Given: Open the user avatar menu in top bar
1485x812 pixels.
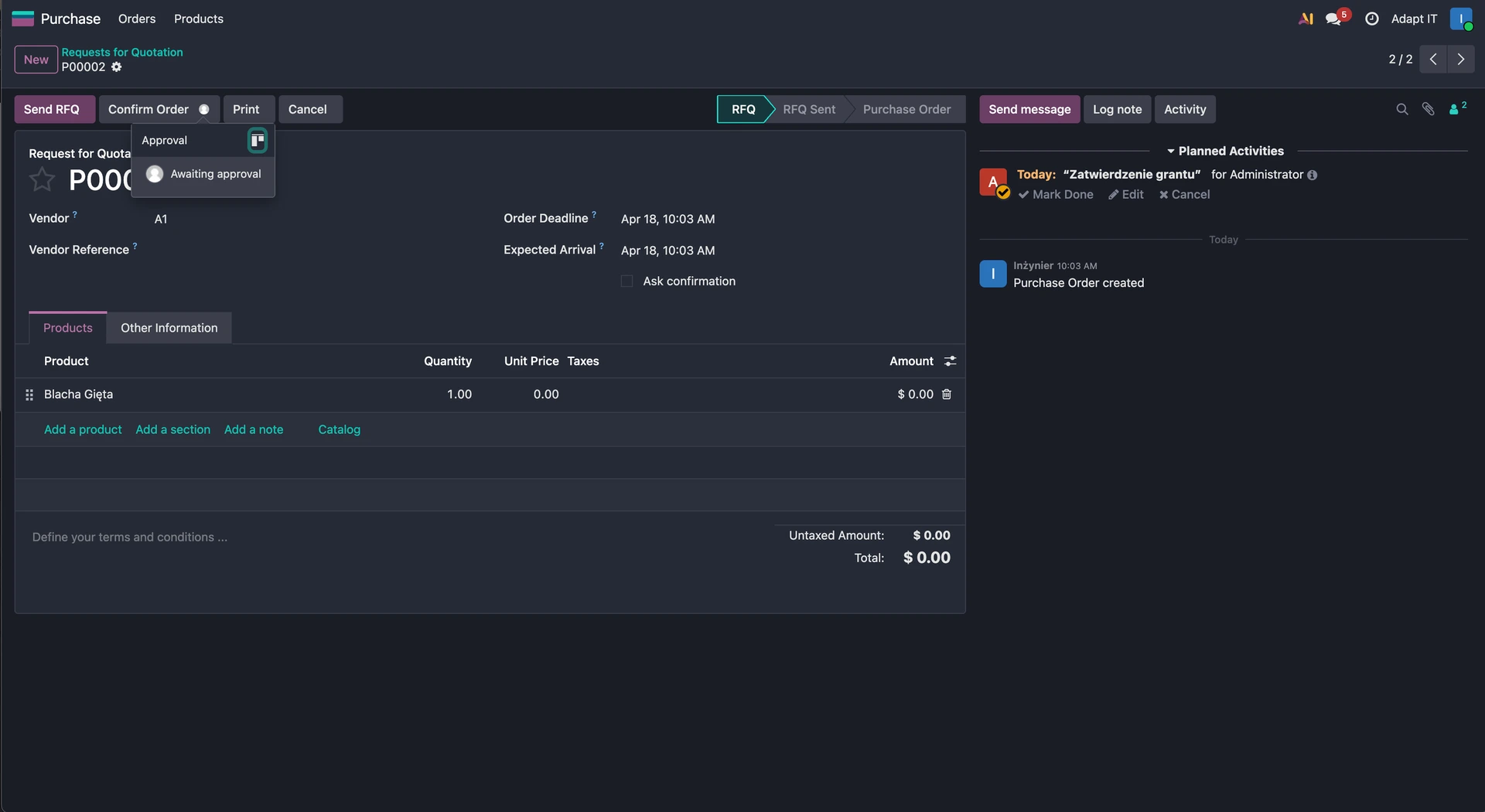Looking at the screenshot, I should coord(1459,19).
